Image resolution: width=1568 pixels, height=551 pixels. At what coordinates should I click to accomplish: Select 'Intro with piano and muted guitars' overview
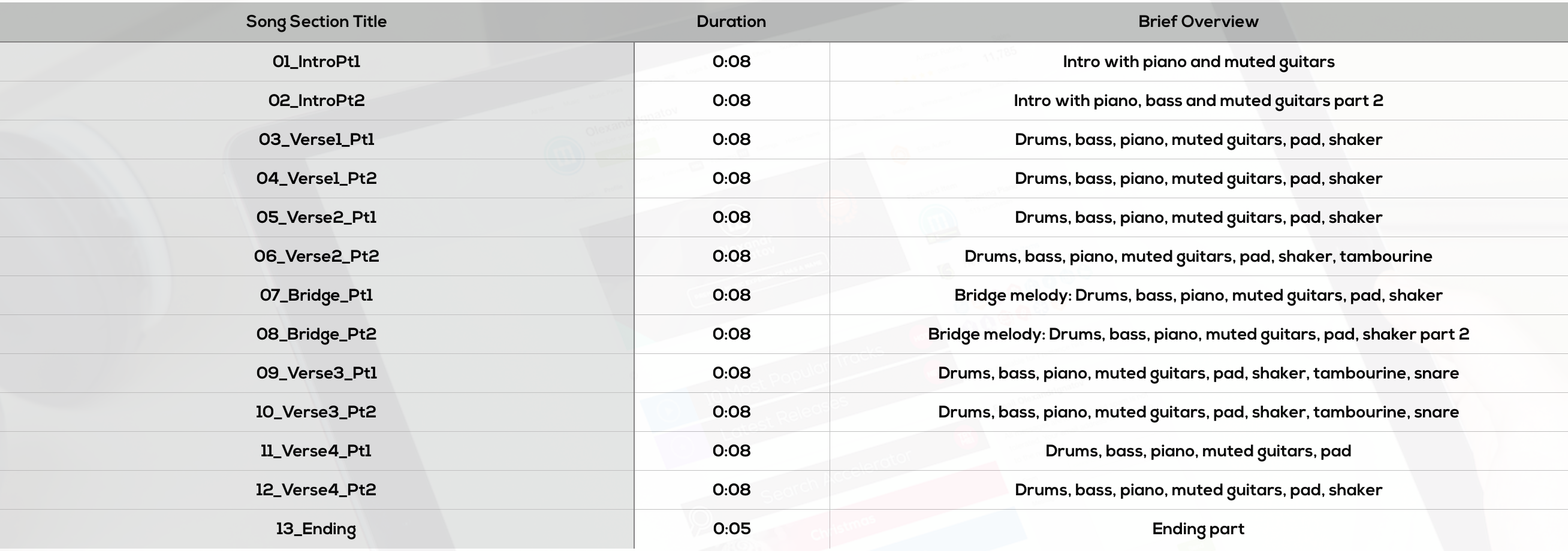click(1198, 62)
